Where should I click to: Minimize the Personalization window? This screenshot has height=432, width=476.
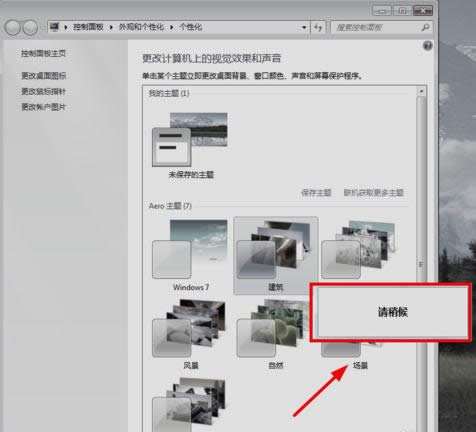(382, 11)
